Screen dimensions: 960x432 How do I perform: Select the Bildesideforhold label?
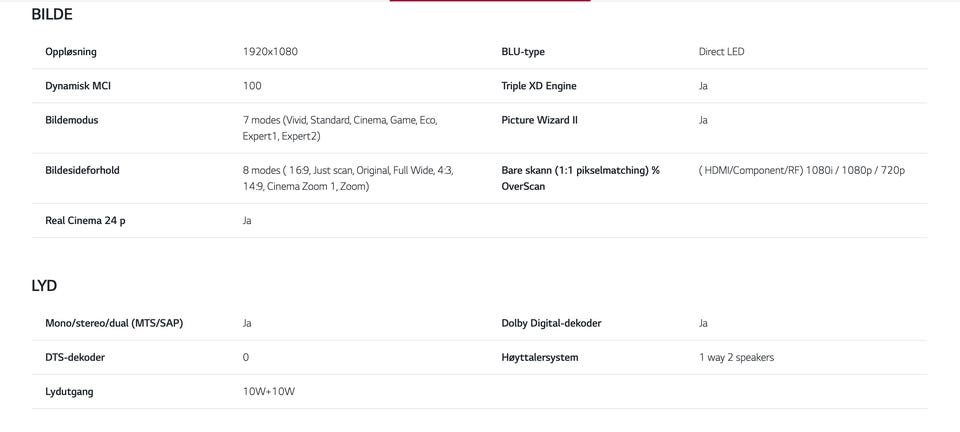pos(82,171)
